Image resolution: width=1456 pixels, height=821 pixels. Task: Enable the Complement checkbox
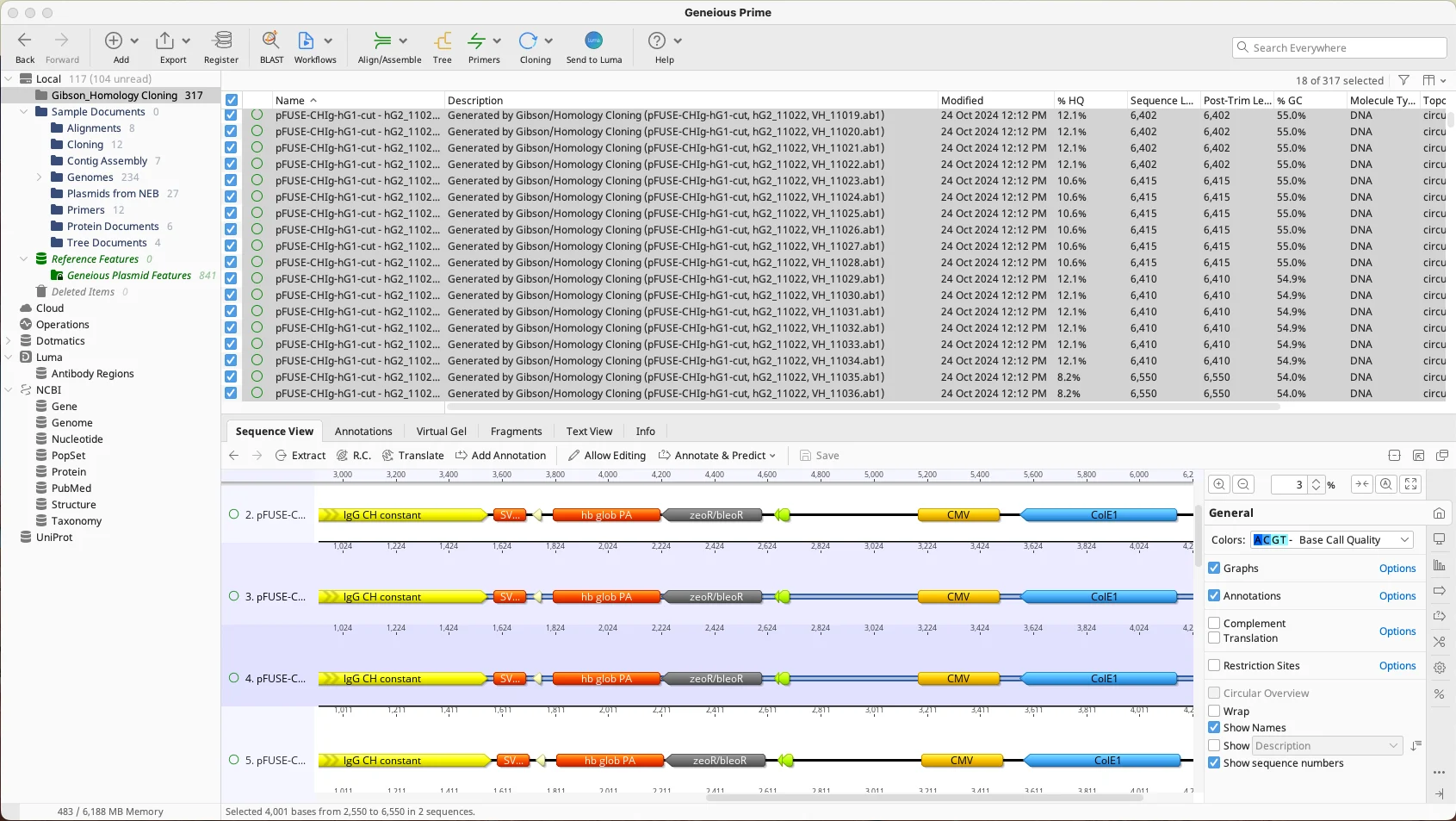(1214, 623)
